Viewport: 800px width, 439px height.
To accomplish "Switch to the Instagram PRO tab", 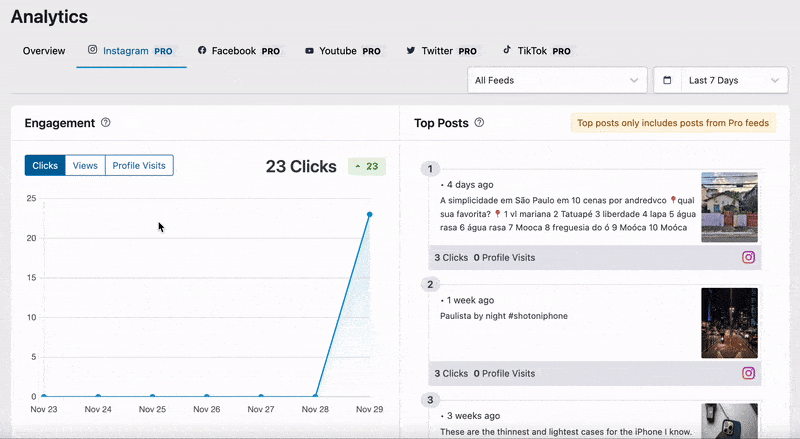I will (131, 51).
